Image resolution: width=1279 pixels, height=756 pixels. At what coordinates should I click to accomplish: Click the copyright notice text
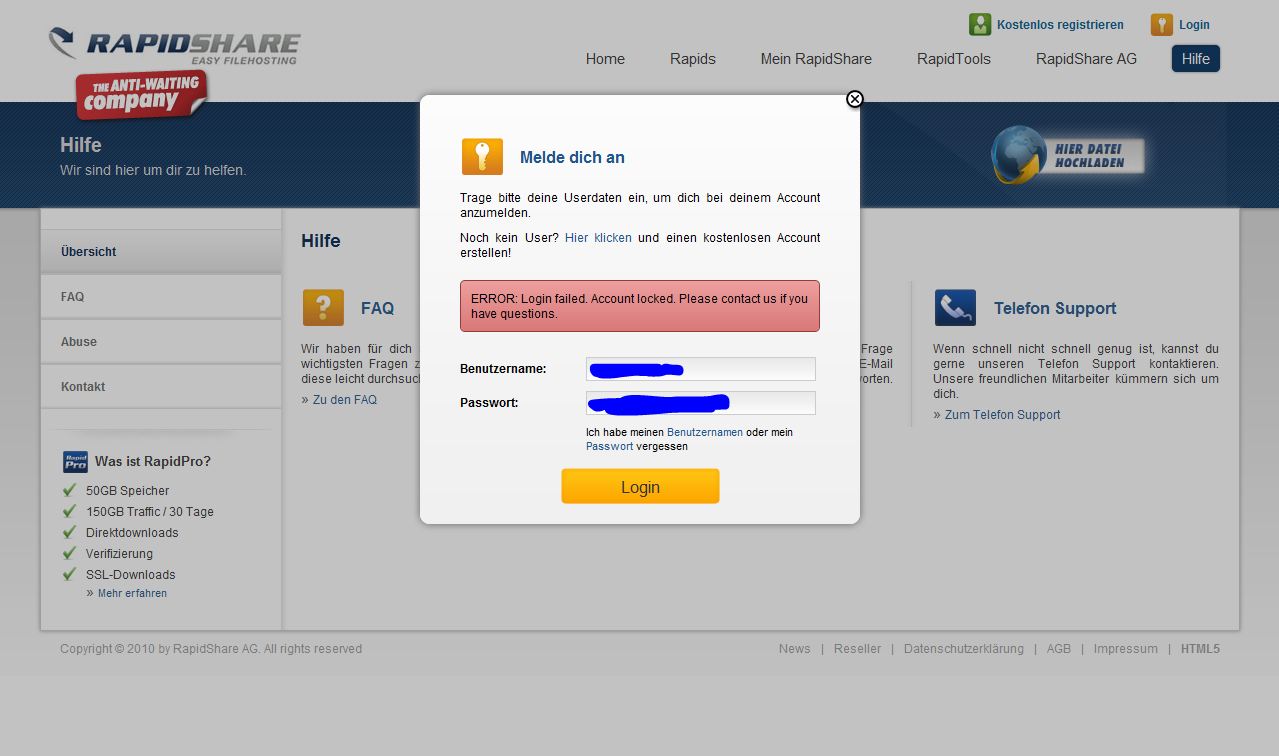click(x=211, y=649)
